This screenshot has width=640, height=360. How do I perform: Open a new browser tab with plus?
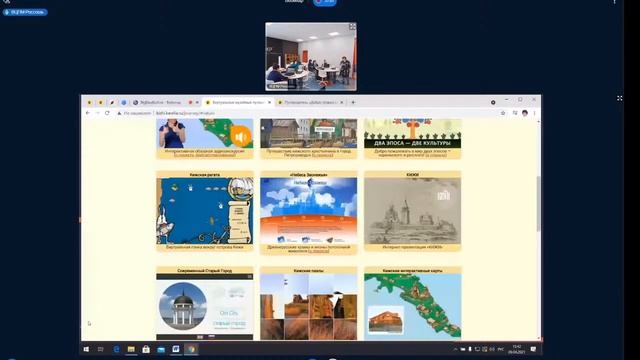coord(353,102)
